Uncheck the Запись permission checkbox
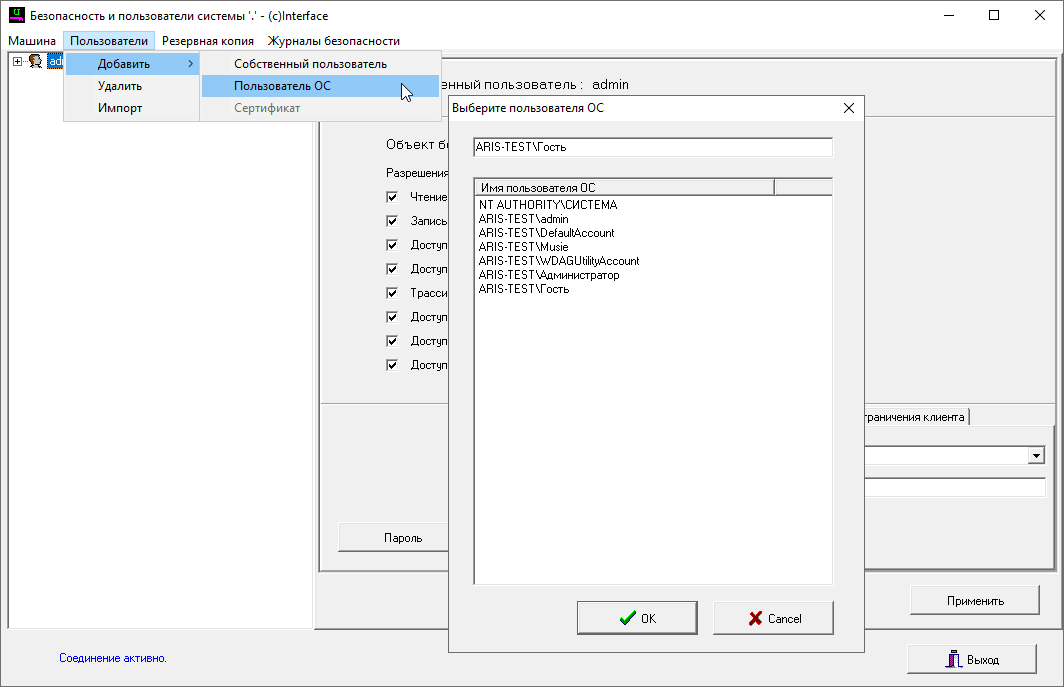The height and width of the screenshot is (687, 1064). [392, 221]
